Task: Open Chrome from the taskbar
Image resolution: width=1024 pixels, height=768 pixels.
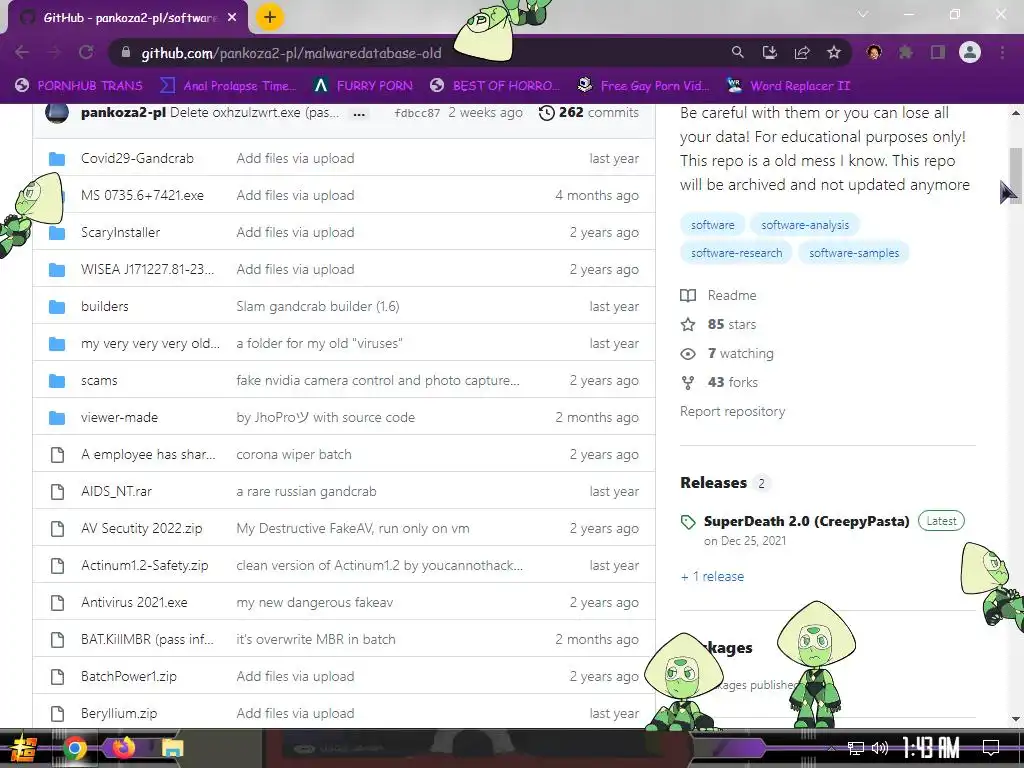Action: [x=75, y=748]
